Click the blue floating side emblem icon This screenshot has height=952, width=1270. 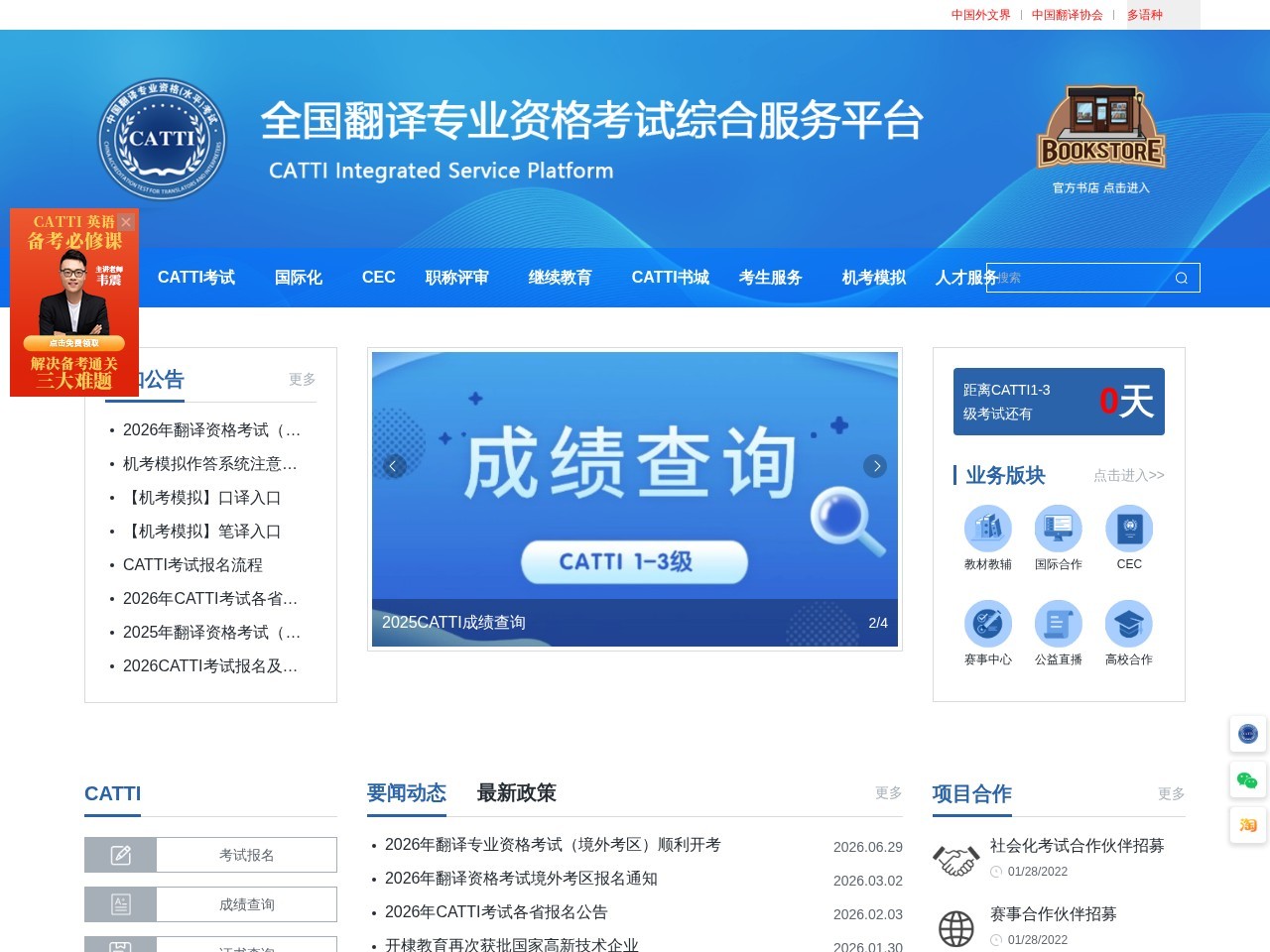(1248, 734)
